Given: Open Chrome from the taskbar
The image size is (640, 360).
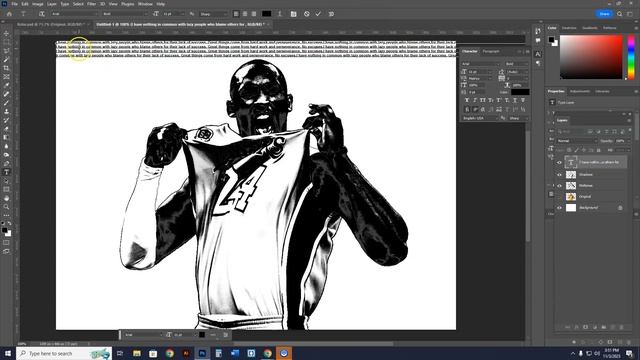Looking at the screenshot, I should click(x=170, y=353).
